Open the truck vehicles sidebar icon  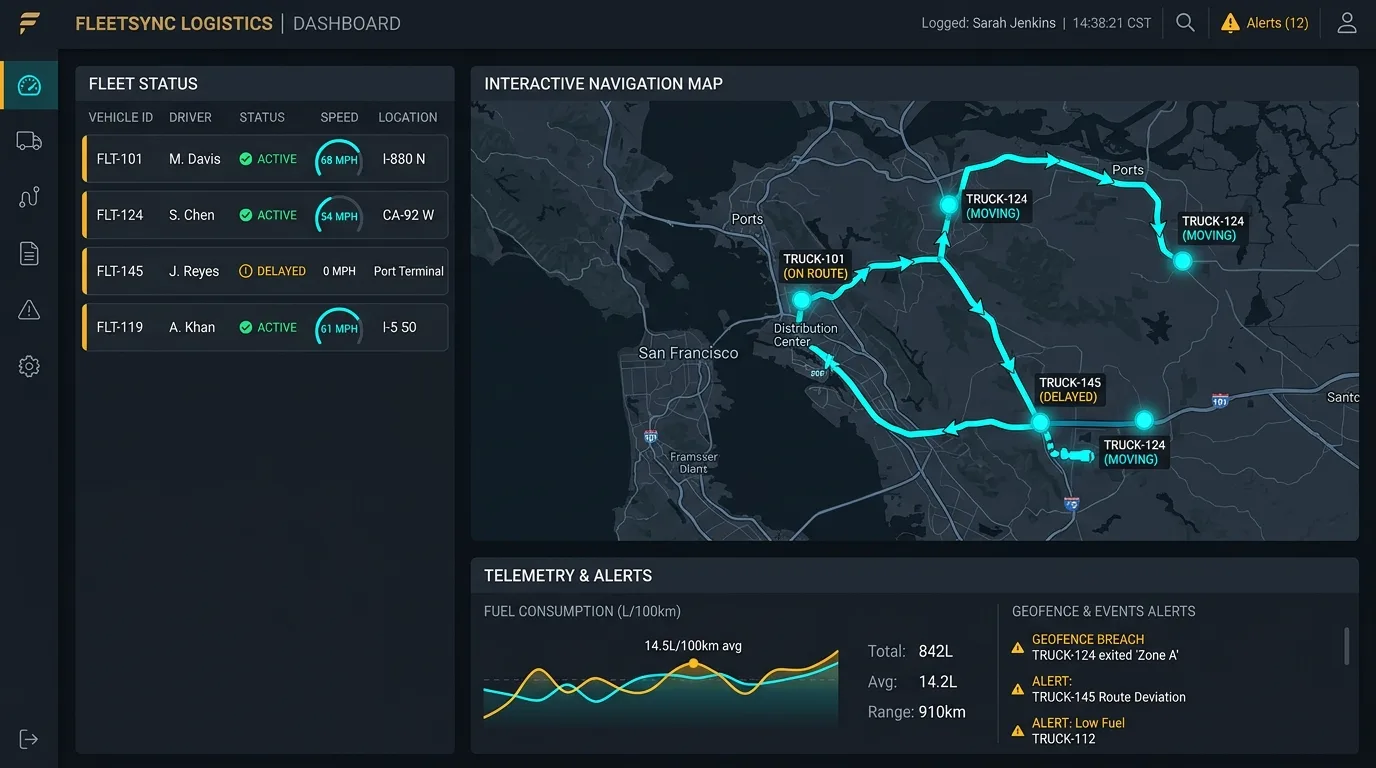click(29, 141)
